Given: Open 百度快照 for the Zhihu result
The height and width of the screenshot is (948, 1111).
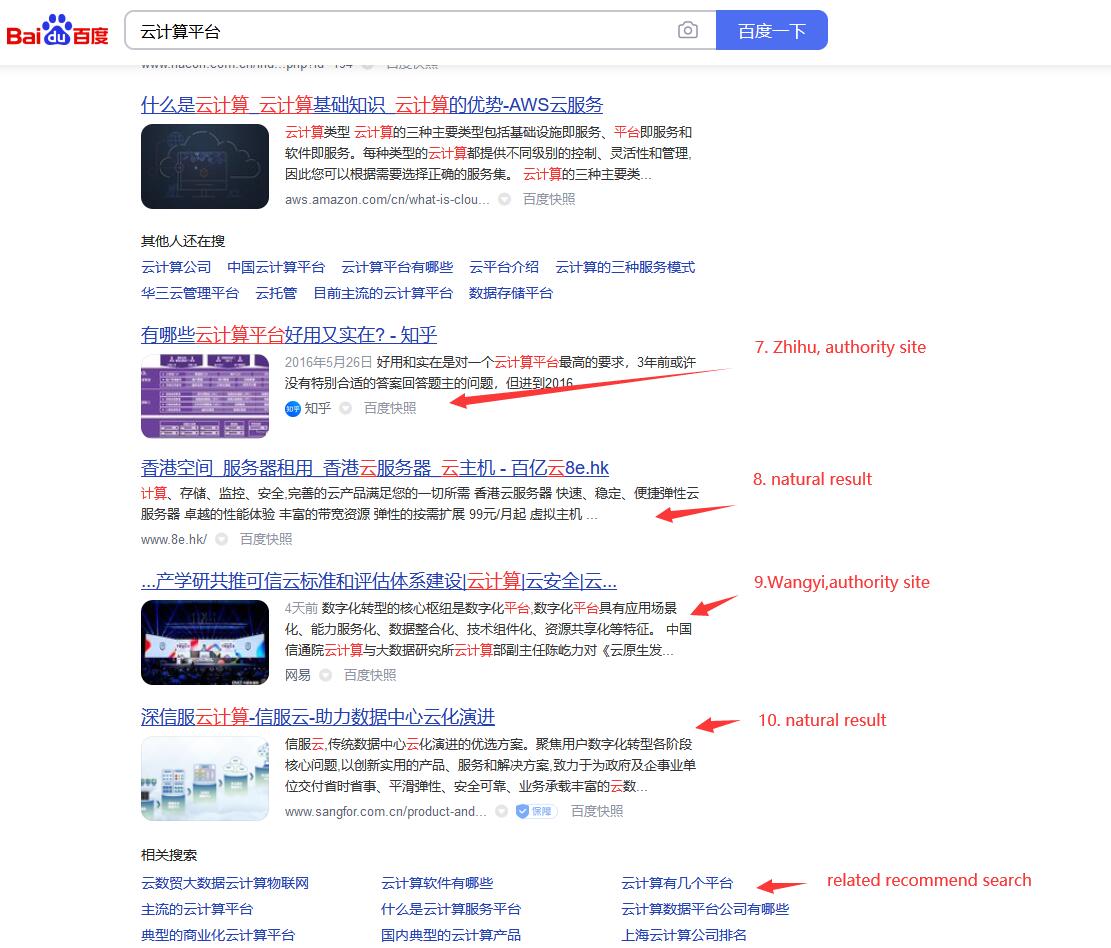Looking at the screenshot, I should click(390, 408).
